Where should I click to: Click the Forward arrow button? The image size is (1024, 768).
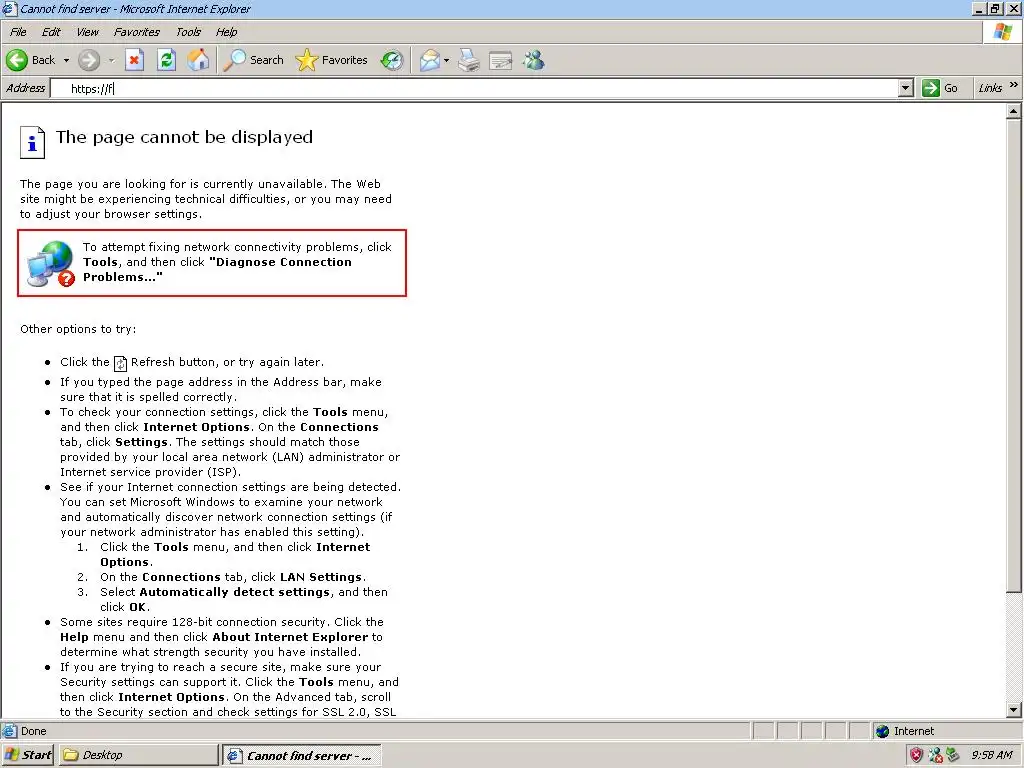[x=89, y=60]
